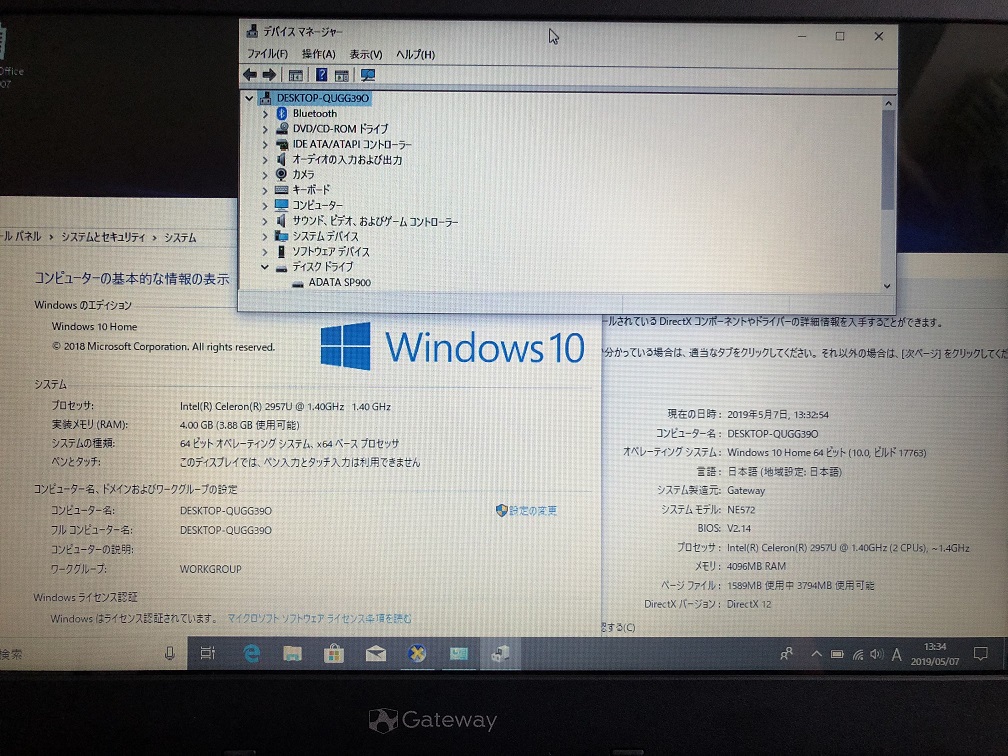The image size is (1008, 756).
Task: Click the Task View icon on taskbar
Action: tap(207, 653)
